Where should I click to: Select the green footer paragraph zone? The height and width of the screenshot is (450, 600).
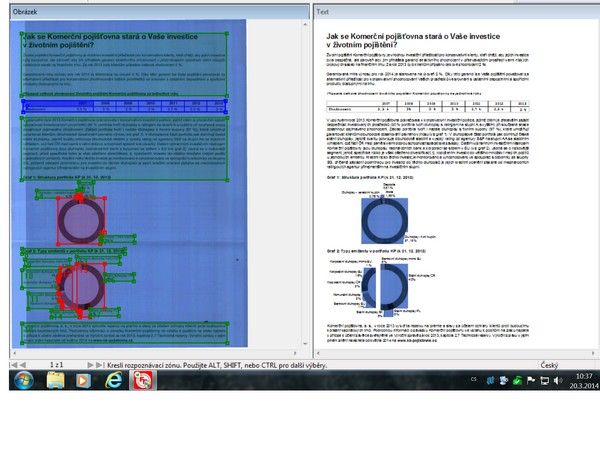125,334
